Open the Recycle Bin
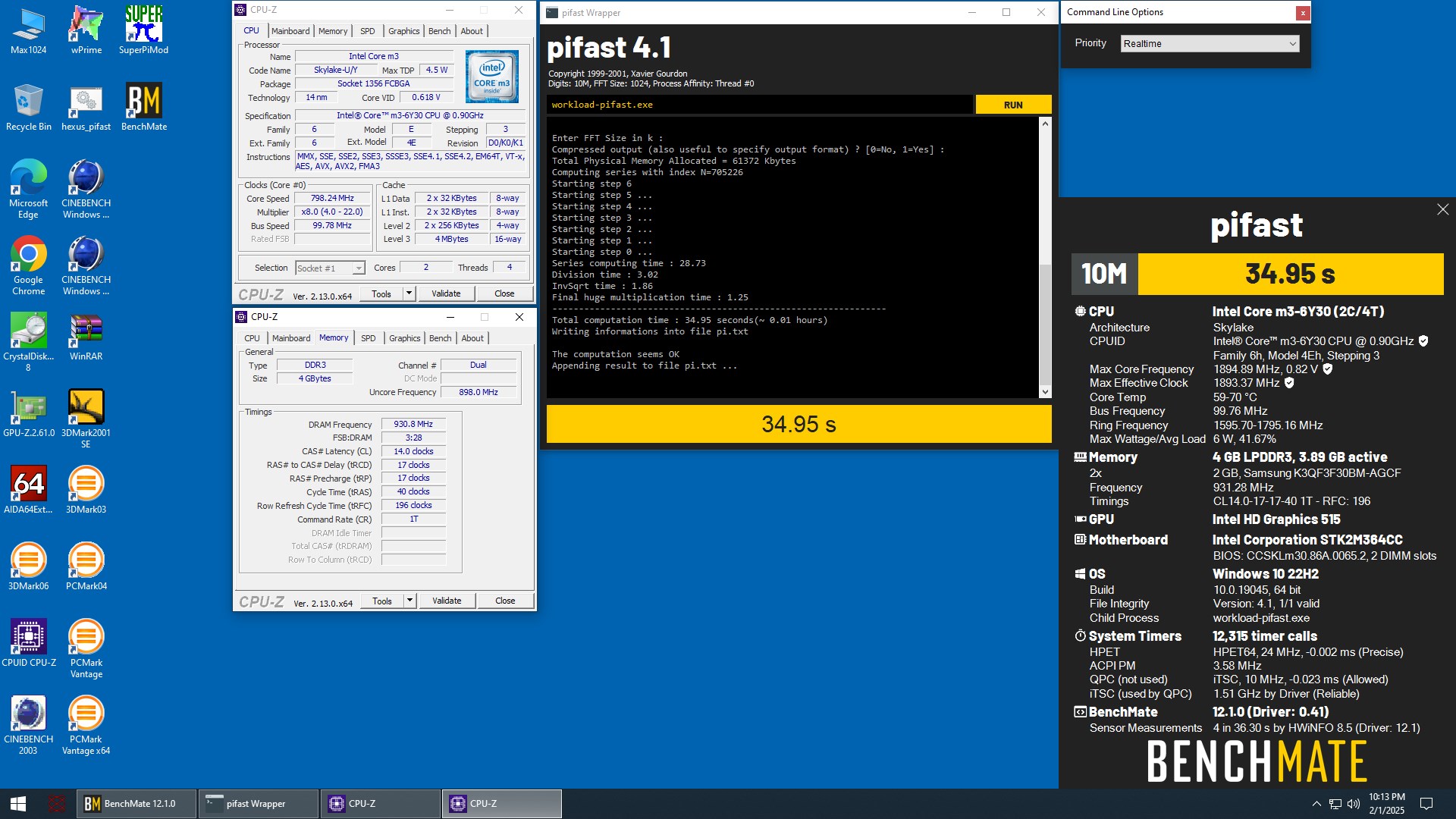1456x819 pixels. coord(28,107)
